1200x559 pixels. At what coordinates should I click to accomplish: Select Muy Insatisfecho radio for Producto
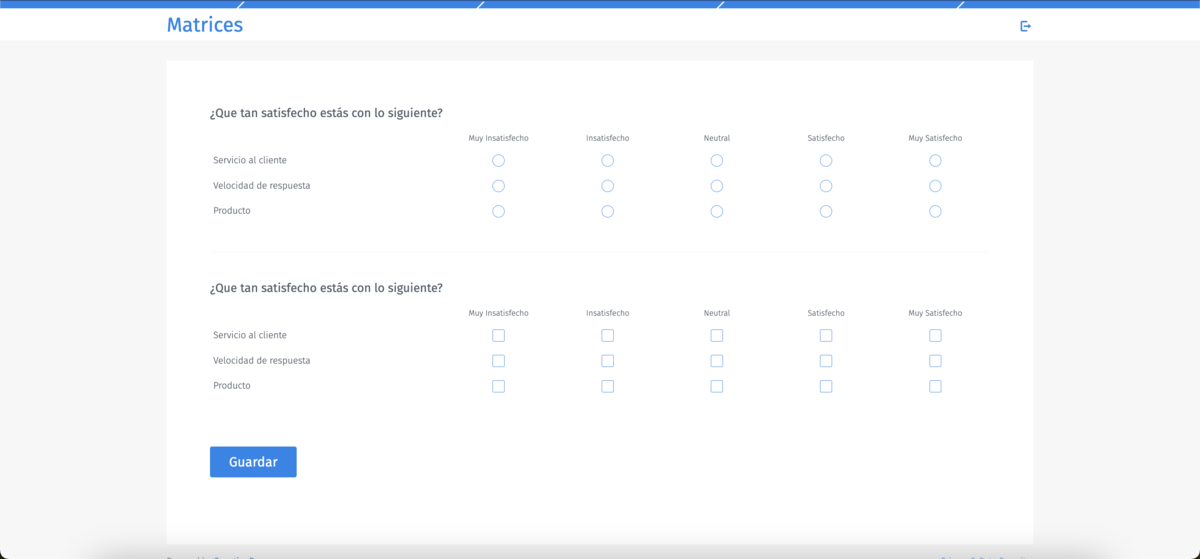click(498, 211)
